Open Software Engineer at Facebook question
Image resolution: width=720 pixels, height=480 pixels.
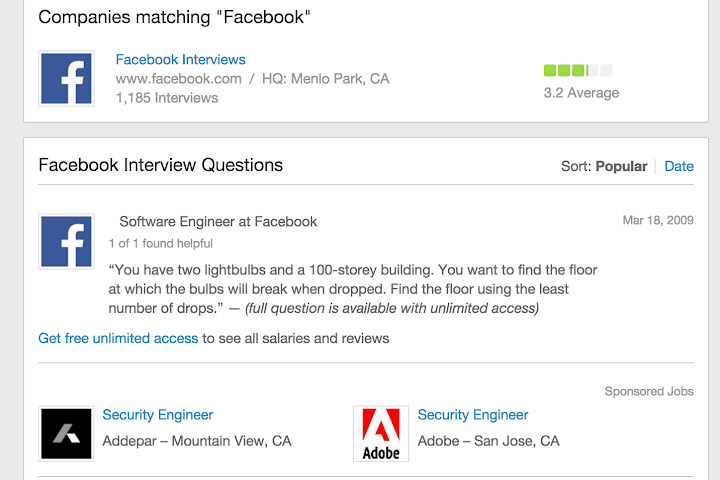tap(218, 222)
